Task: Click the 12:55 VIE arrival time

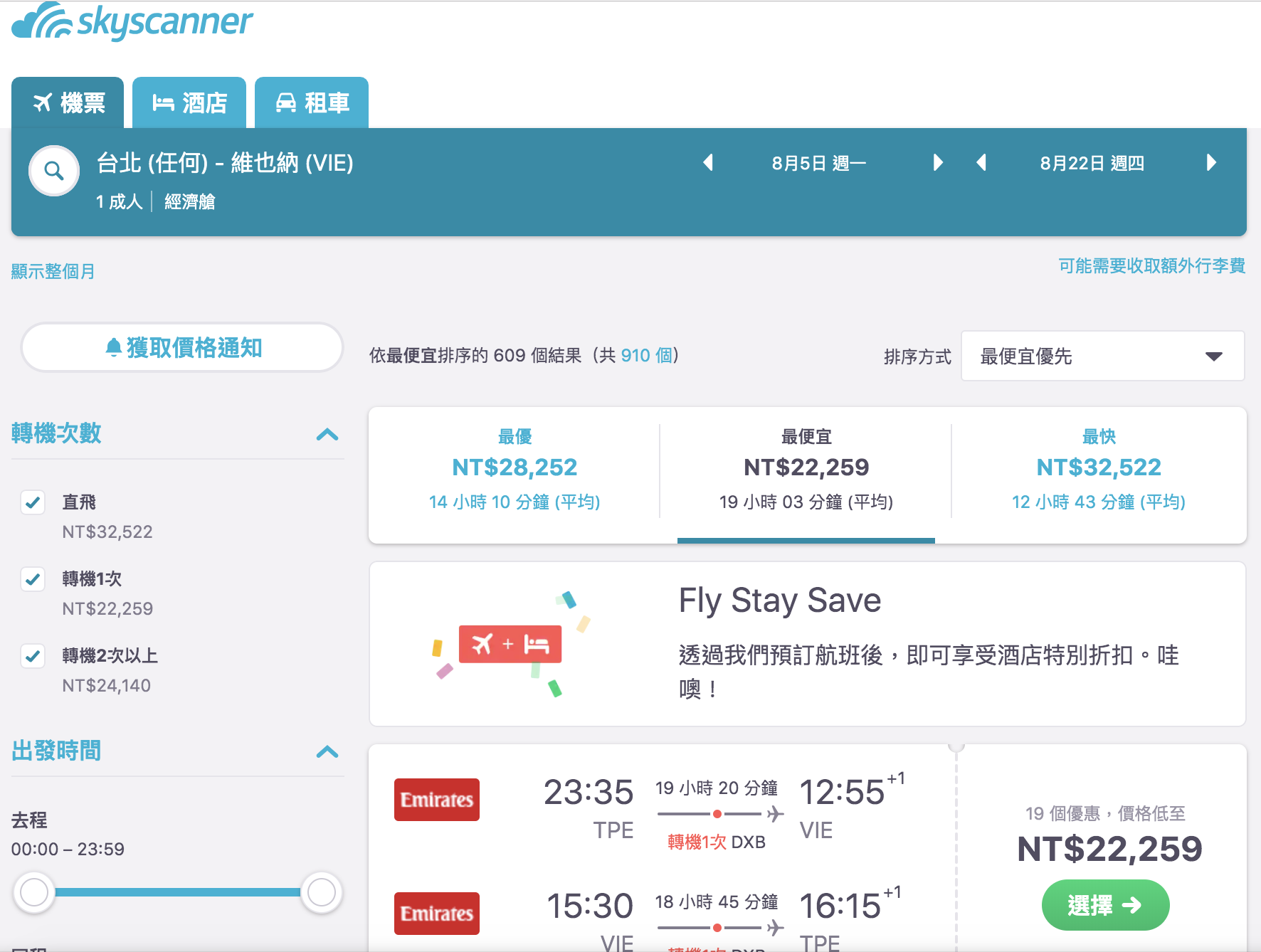Action: [x=843, y=792]
